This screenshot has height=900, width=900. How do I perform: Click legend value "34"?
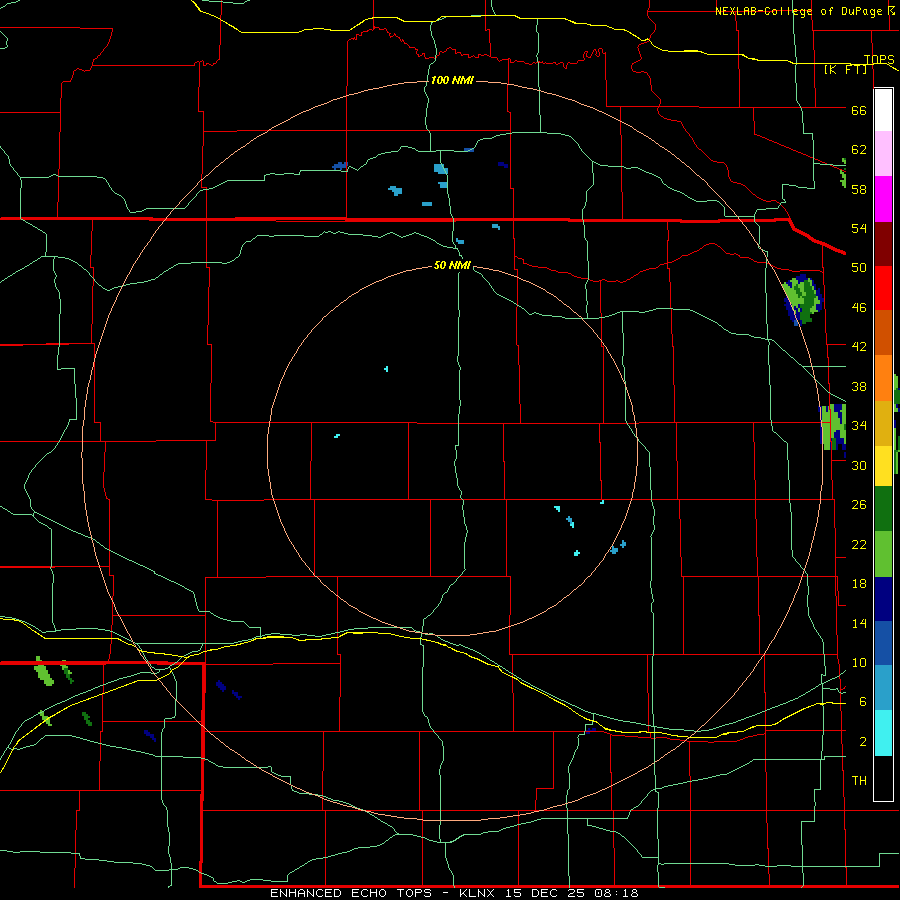click(859, 426)
